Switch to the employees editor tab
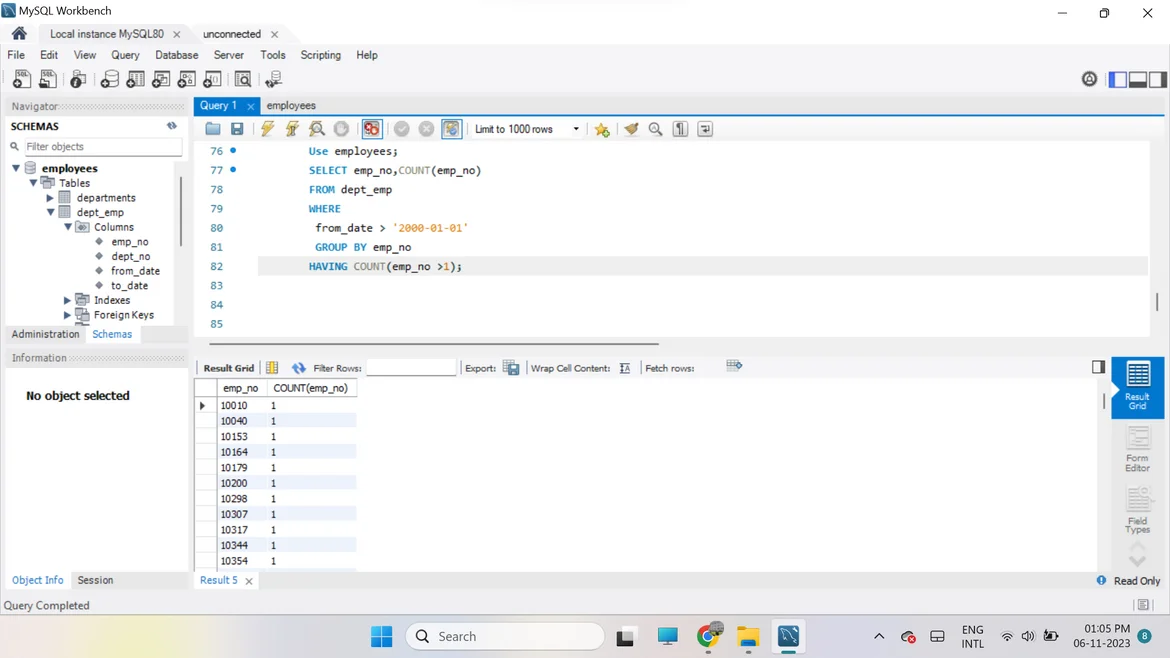This screenshot has width=1170, height=658. point(291,105)
